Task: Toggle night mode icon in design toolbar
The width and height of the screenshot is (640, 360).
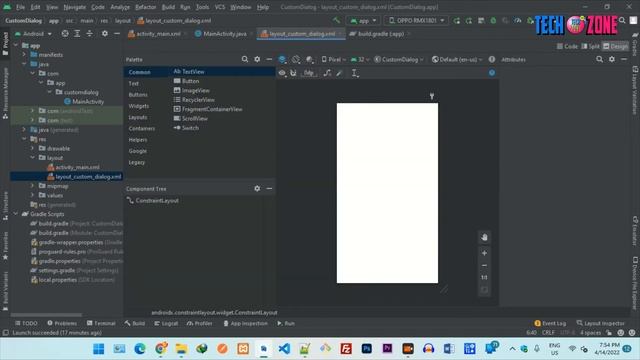Action: 310,60
